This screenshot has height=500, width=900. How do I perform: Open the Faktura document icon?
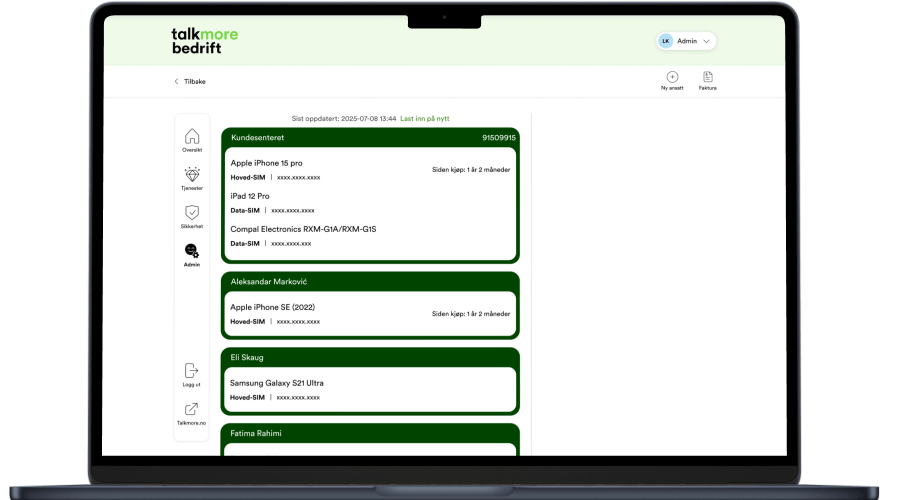tap(708, 77)
